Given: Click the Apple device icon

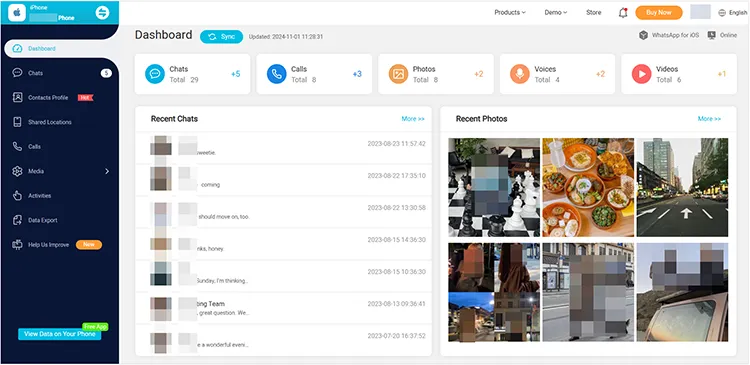Looking at the screenshot, I should (17, 12).
